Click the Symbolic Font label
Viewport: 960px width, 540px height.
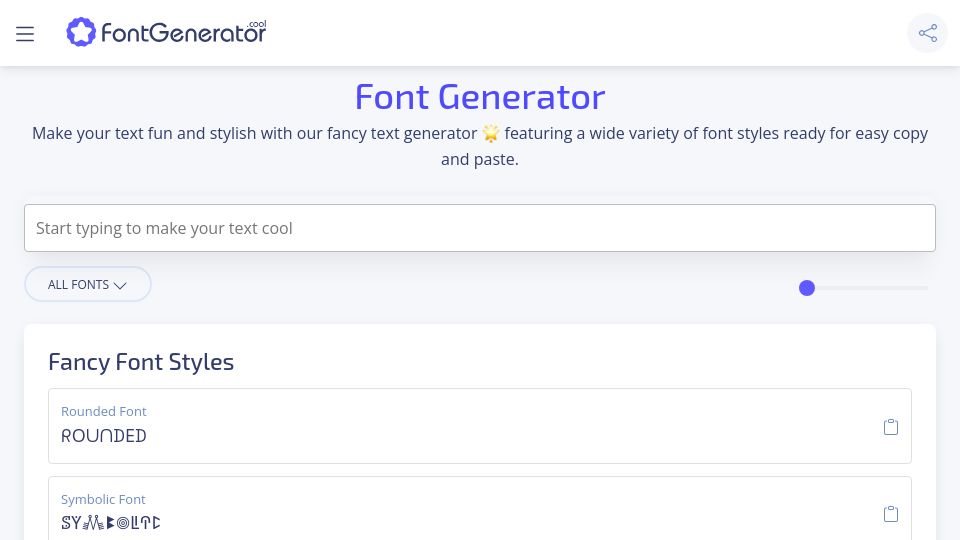tap(103, 500)
